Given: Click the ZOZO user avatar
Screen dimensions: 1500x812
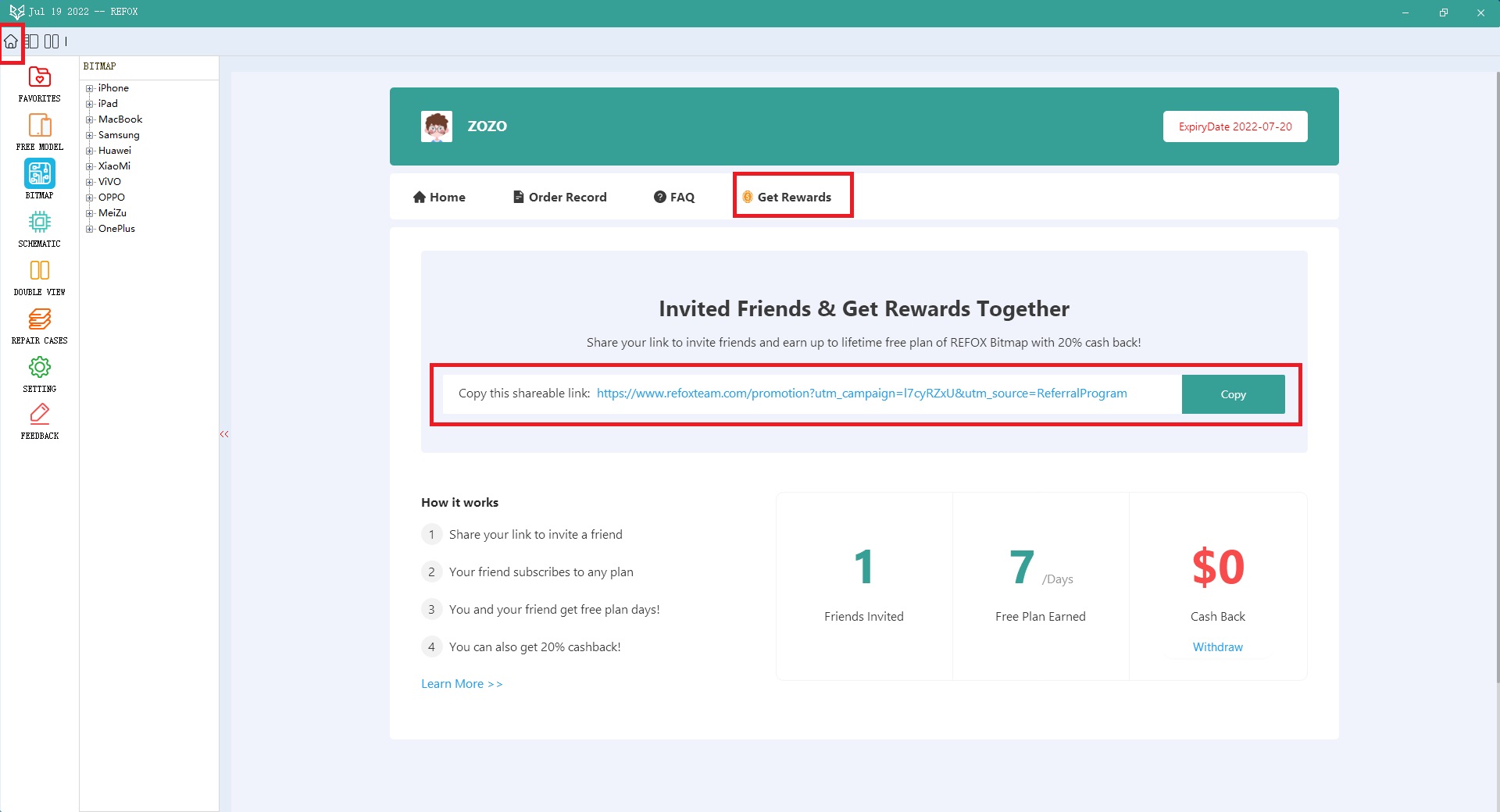Looking at the screenshot, I should pyautogui.click(x=437, y=126).
